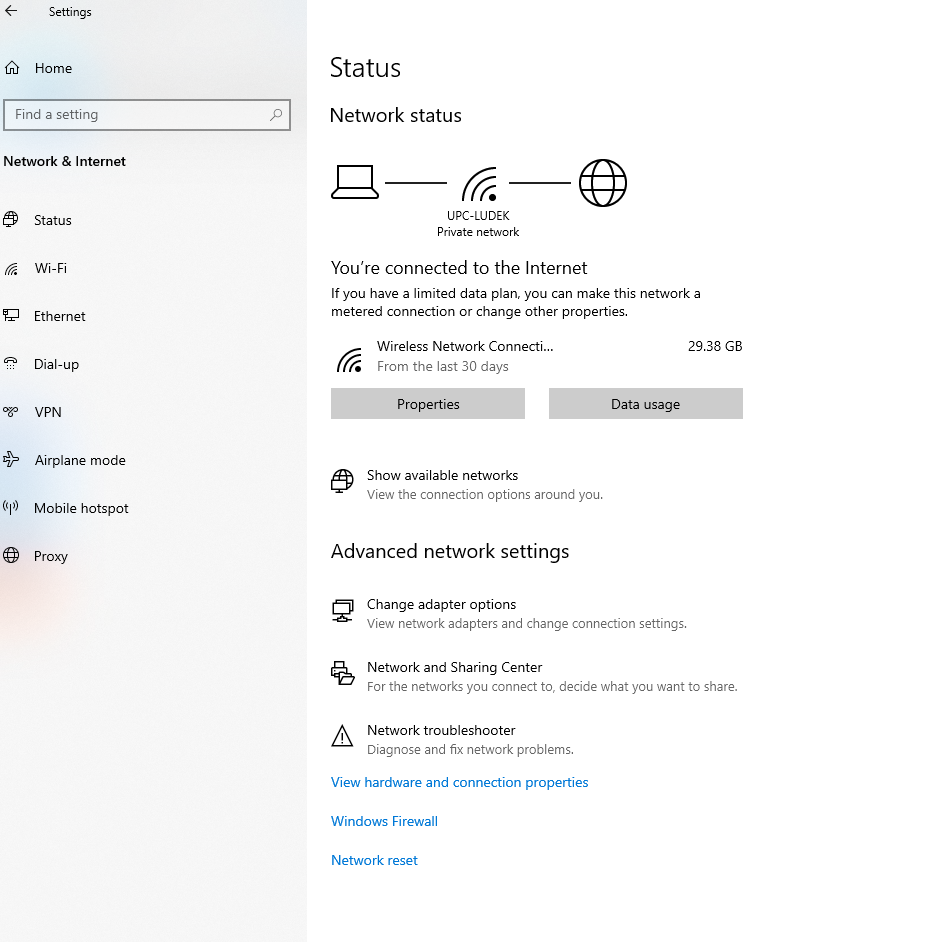Click the Change adapter options icon

342,611
